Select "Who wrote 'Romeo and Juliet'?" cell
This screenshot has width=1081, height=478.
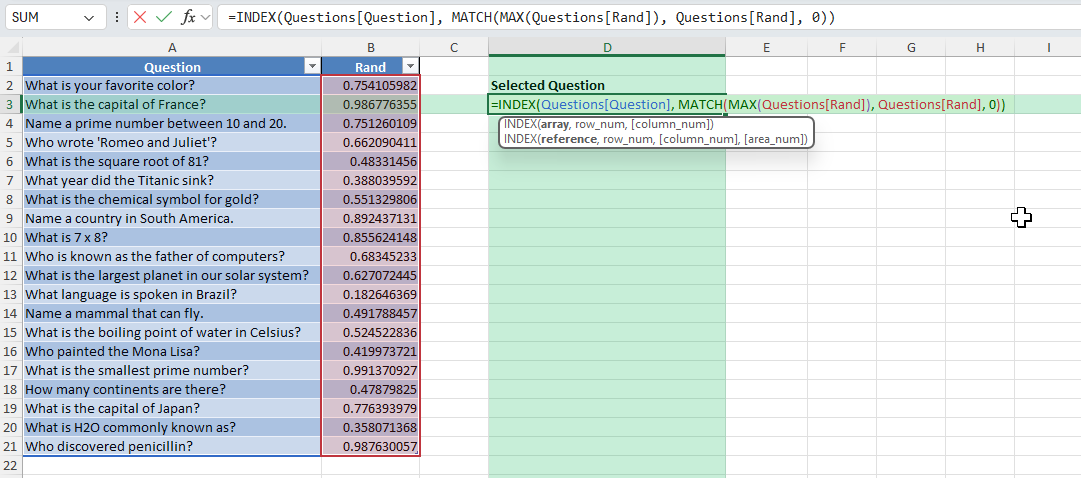[172, 142]
